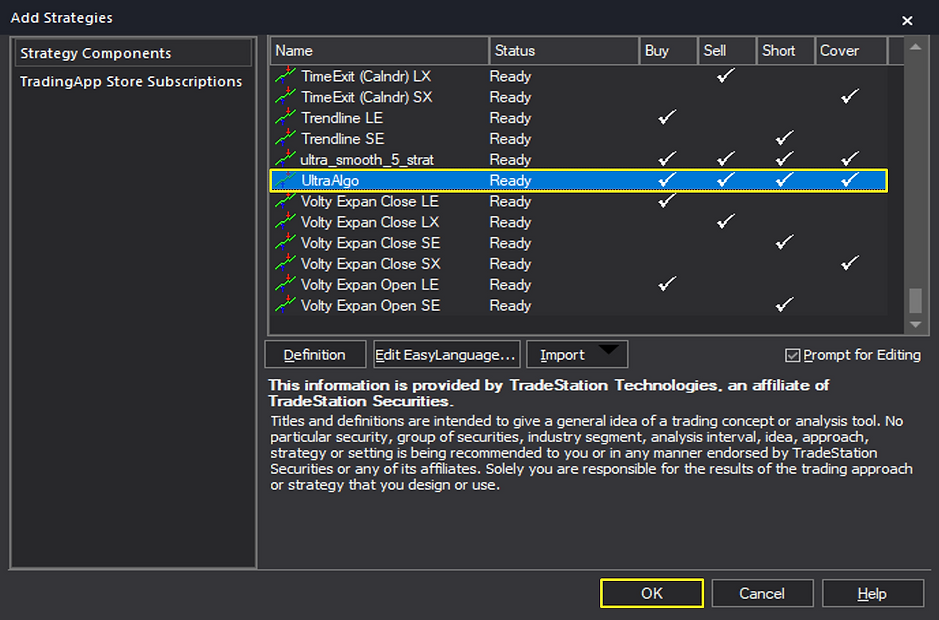
Task: Click the Buy checkmark for Volty Expan Open LE
Action: click(x=667, y=284)
